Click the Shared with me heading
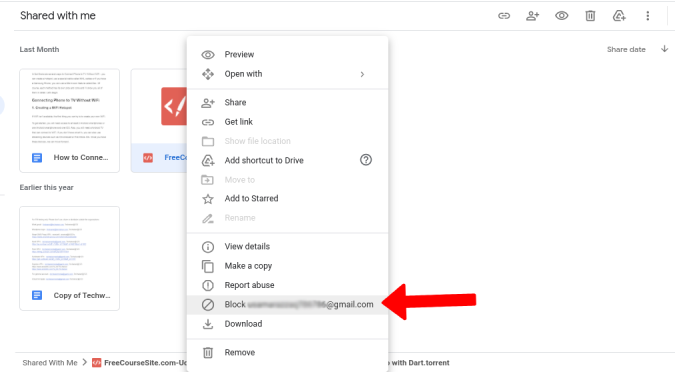This screenshot has height=372, width=675. (x=58, y=16)
